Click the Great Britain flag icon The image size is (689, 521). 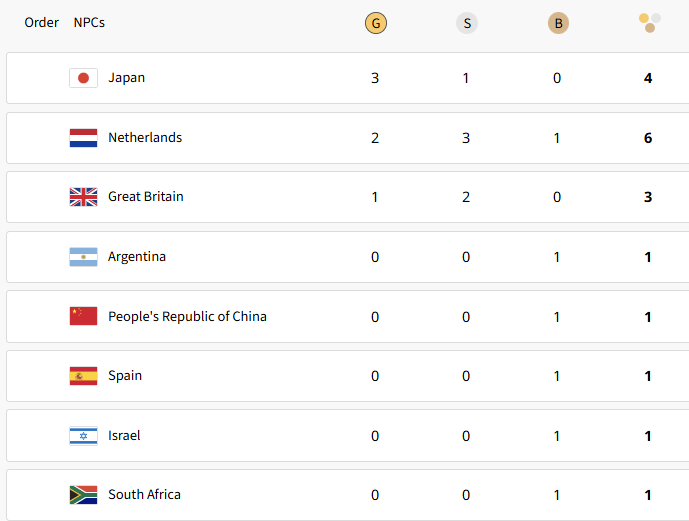[x=83, y=197]
